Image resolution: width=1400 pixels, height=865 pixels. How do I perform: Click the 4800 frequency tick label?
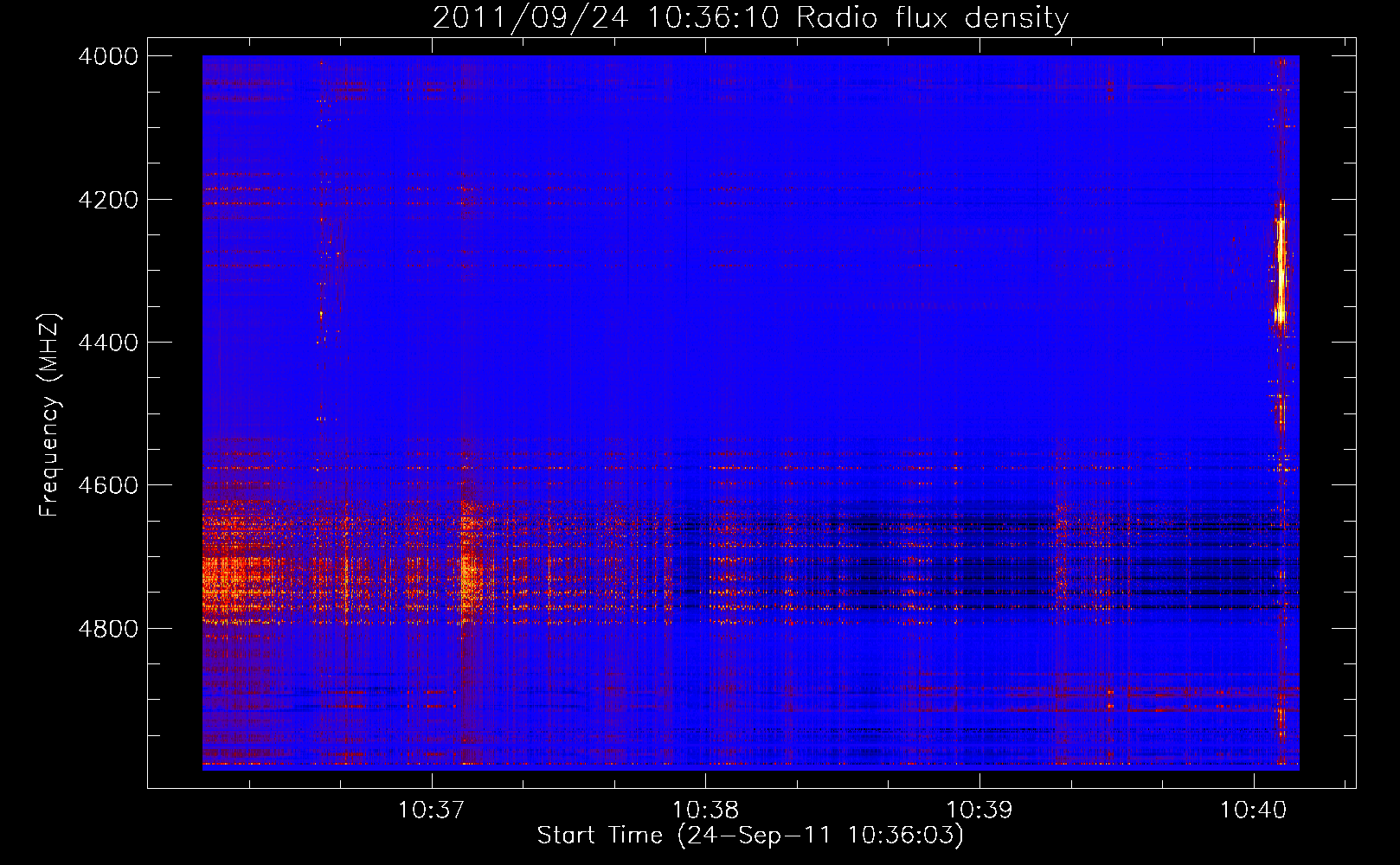click(x=108, y=628)
